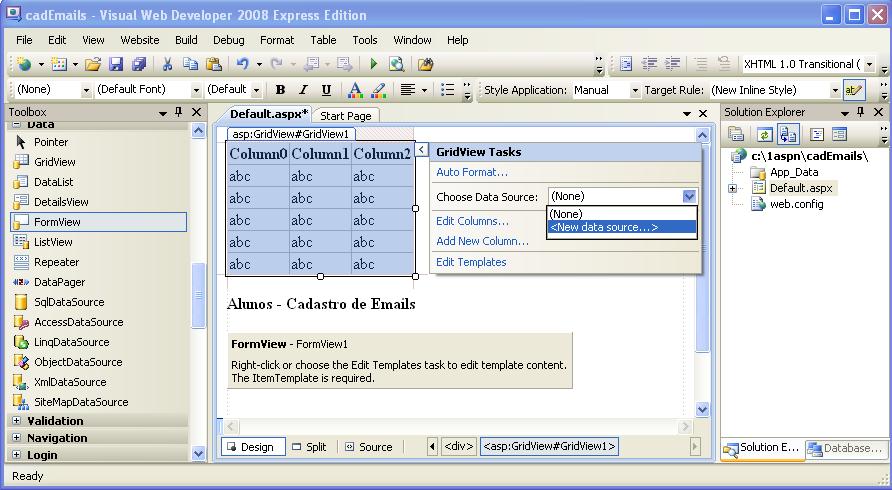Screen dimensions: 892x490
Task: Open the block format (None) dropdown
Action: [86, 90]
